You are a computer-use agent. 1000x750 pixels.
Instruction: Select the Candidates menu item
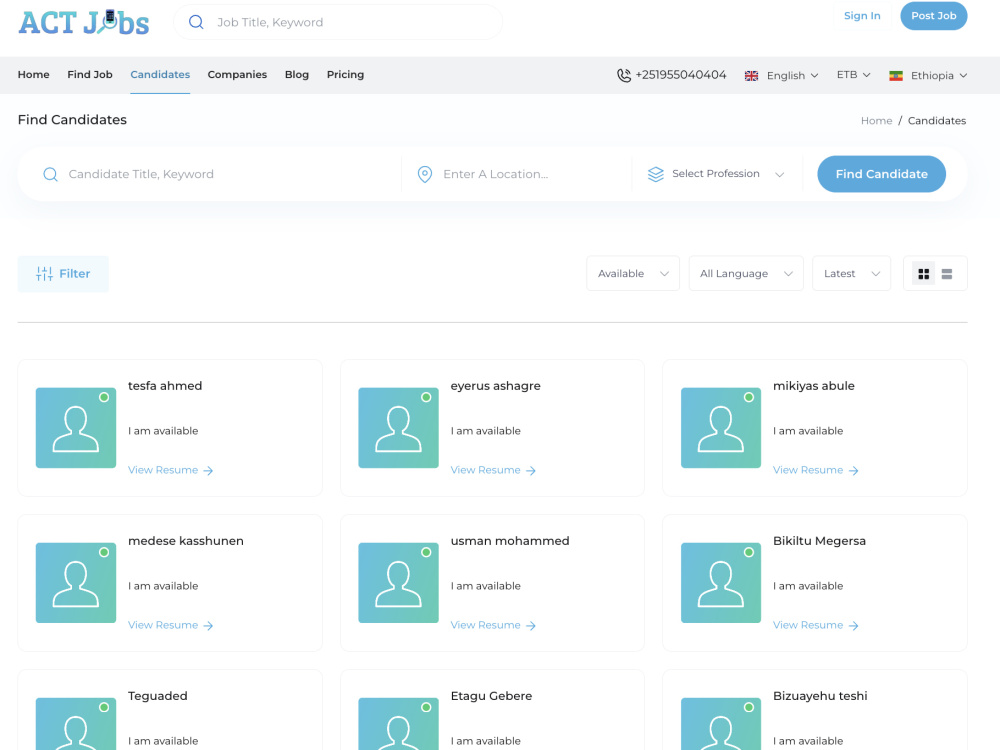(160, 75)
